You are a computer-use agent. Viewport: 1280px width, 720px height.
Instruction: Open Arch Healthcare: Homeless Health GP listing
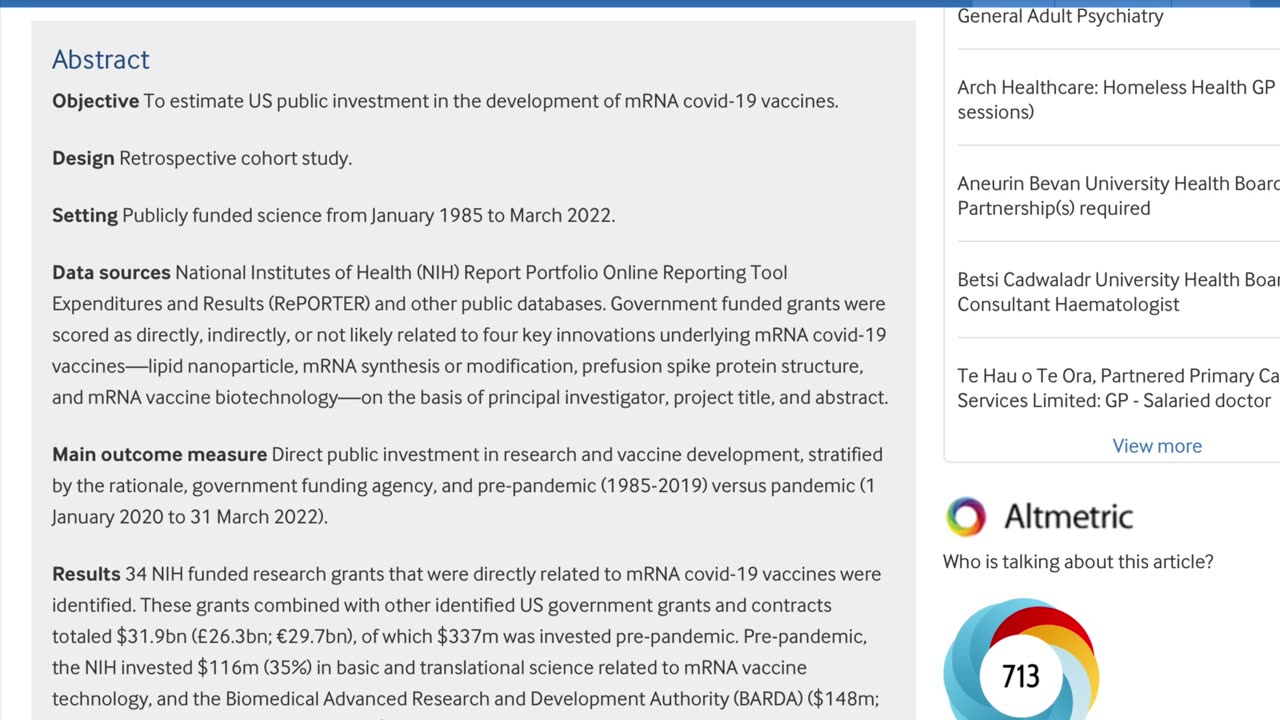coord(1118,99)
